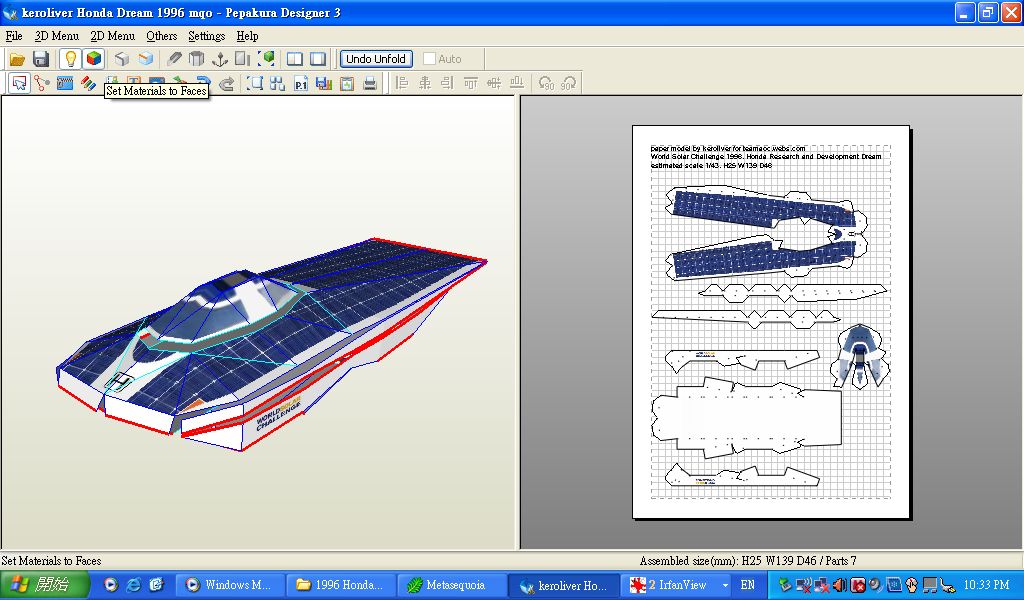Click the green cube in brackets icon
1024x600 pixels.
(266, 59)
